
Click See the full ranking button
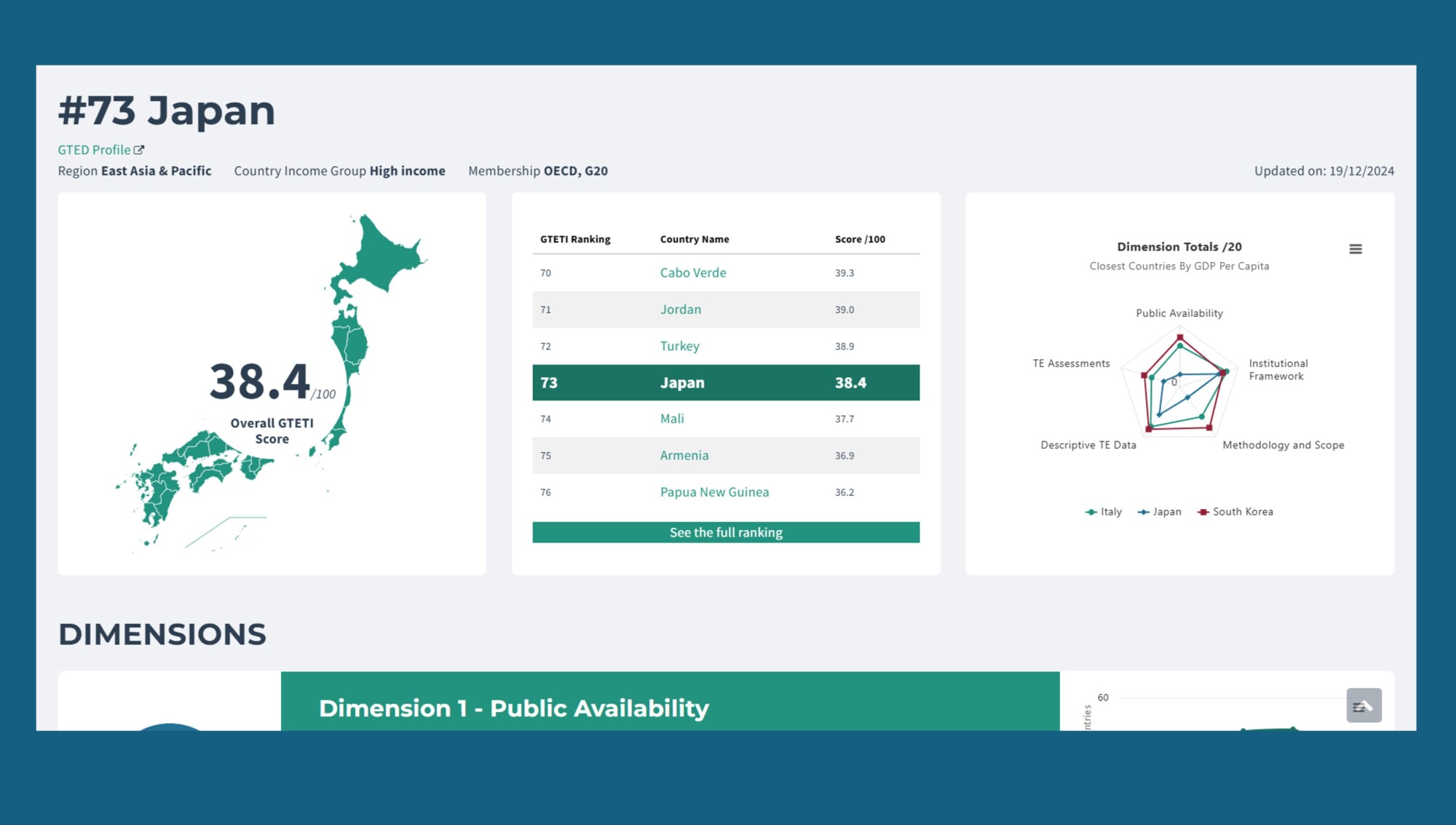click(x=725, y=532)
